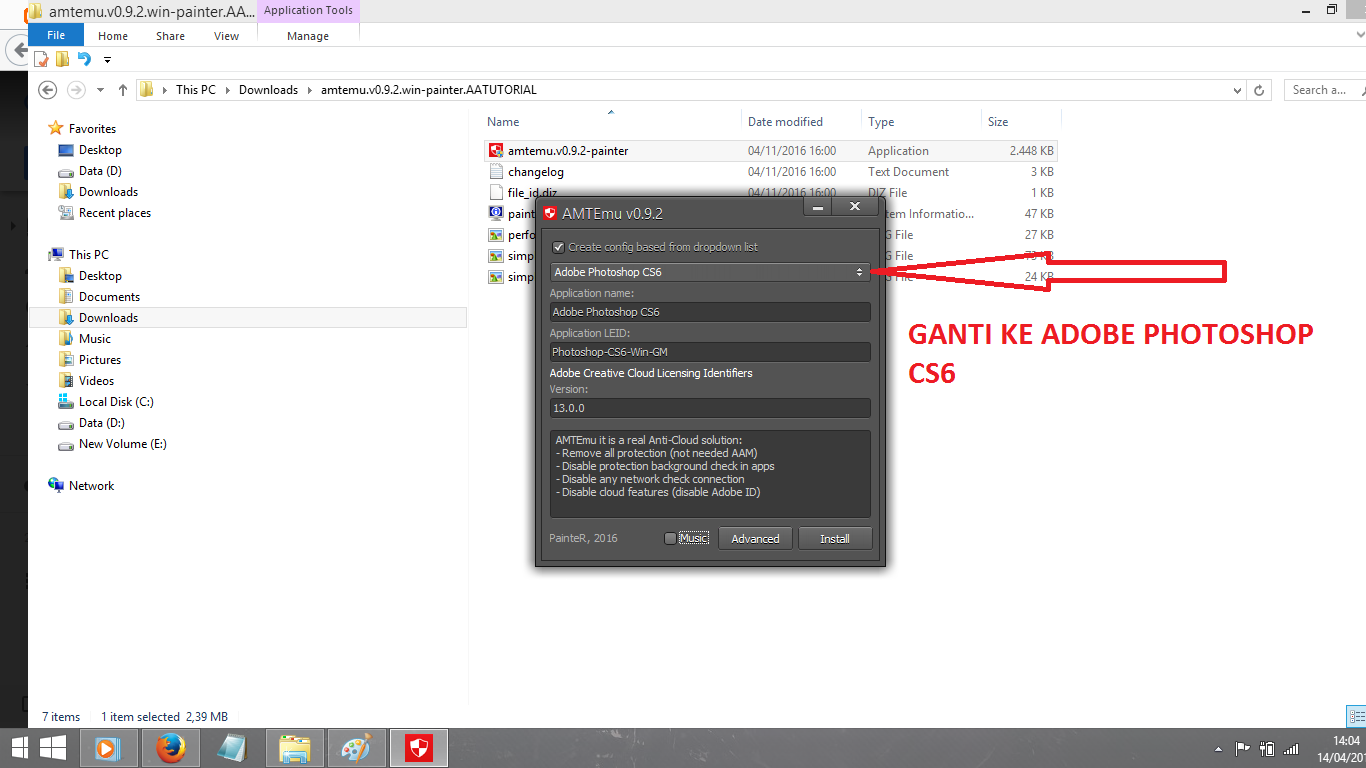Open Videos under This PC
The width and height of the screenshot is (1366, 768).
click(97, 381)
